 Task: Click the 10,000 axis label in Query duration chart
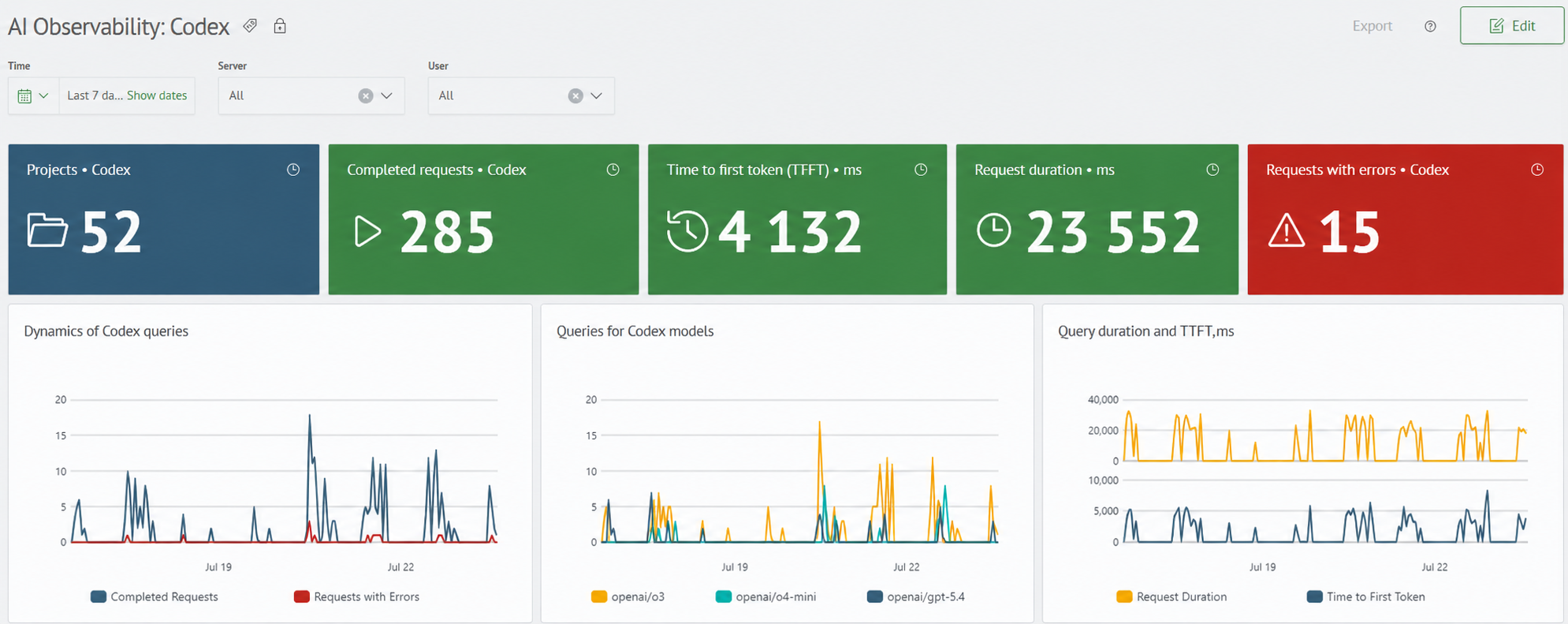[x=1103, y=480]
